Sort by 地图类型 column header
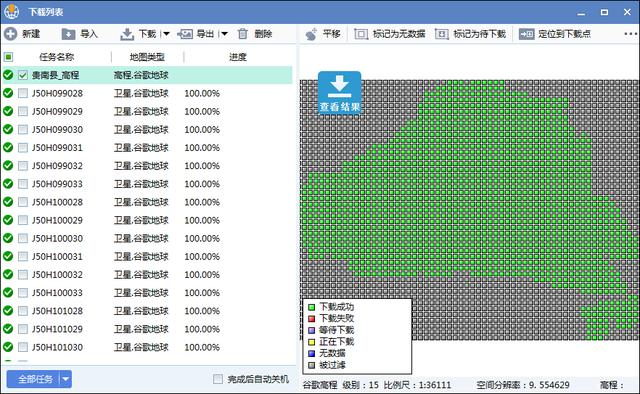 (147, 57)
